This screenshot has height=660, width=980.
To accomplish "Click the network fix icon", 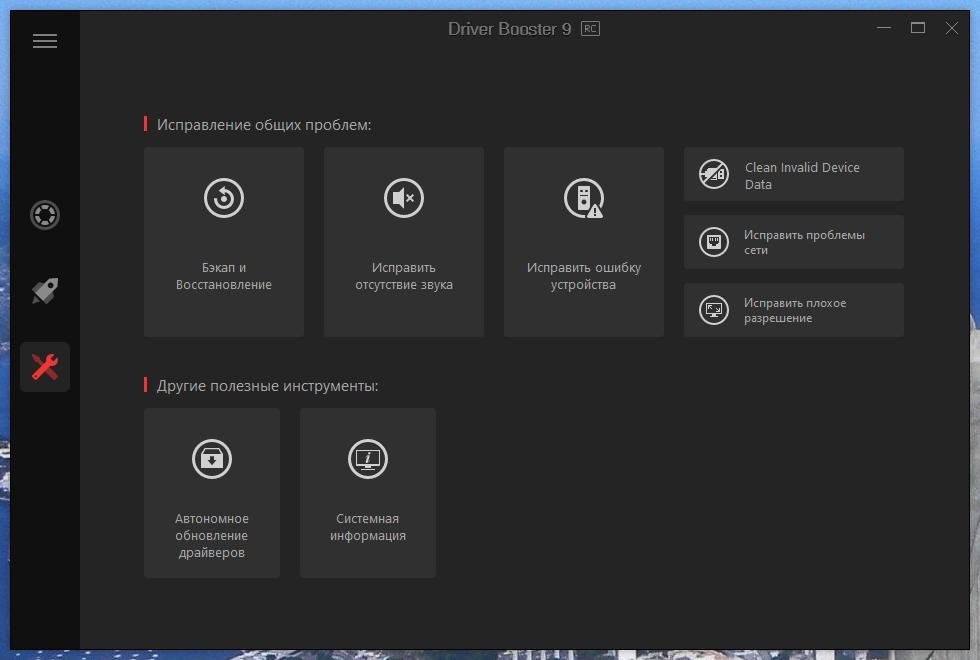I will click(714, 243).
